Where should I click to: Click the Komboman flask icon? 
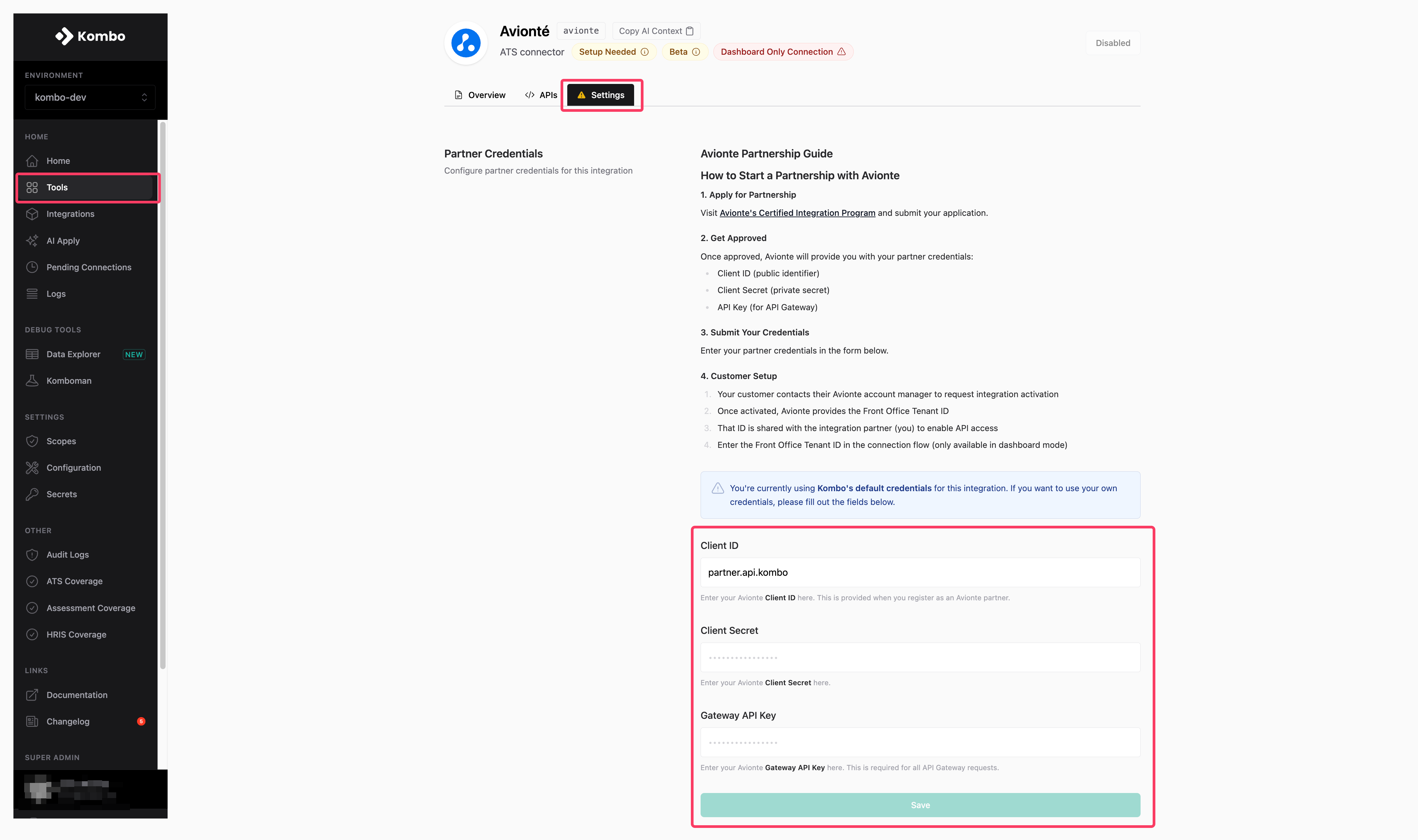coord(32,381)
